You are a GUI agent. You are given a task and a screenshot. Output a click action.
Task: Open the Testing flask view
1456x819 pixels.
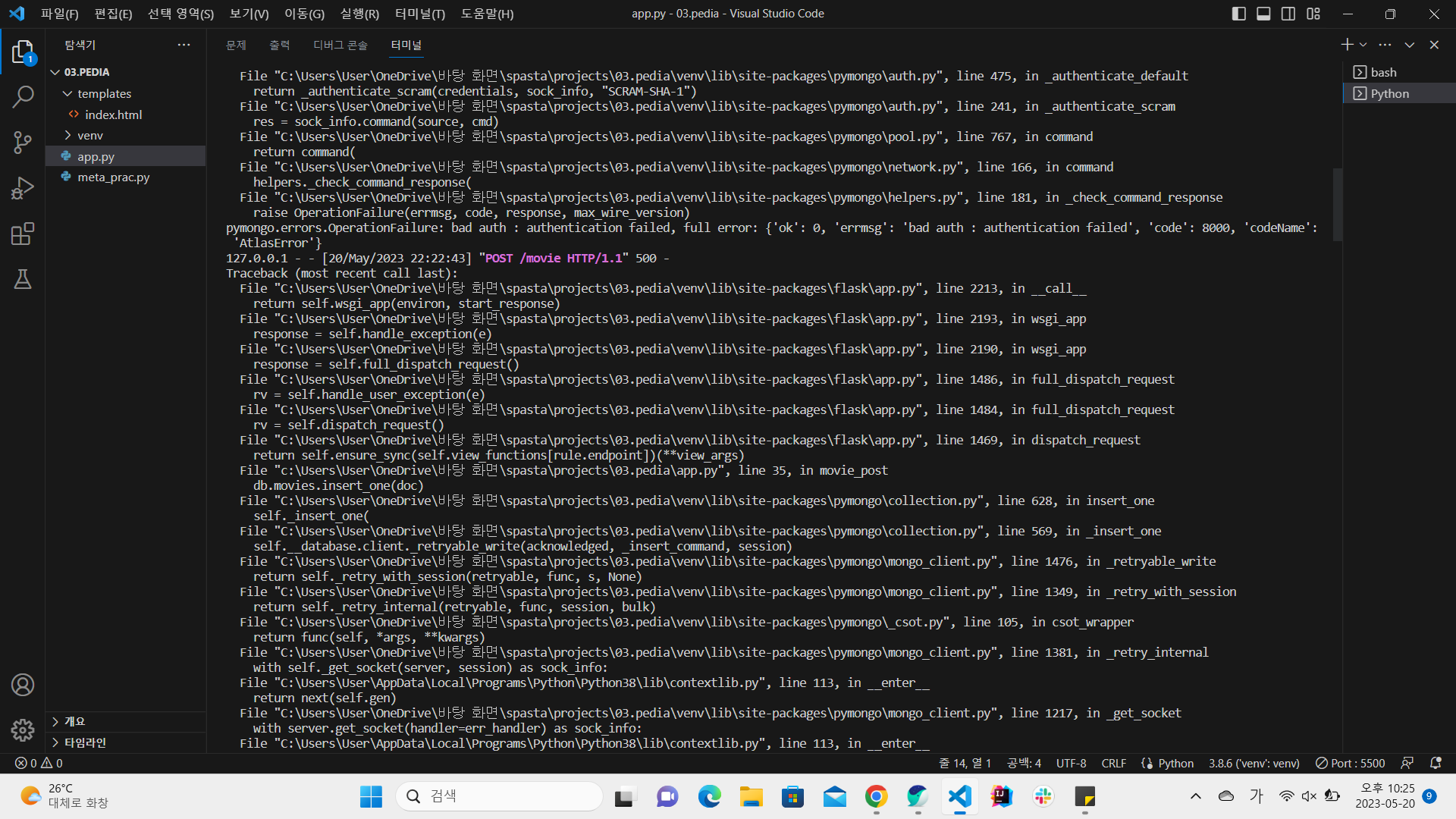(x=23, y=279)
